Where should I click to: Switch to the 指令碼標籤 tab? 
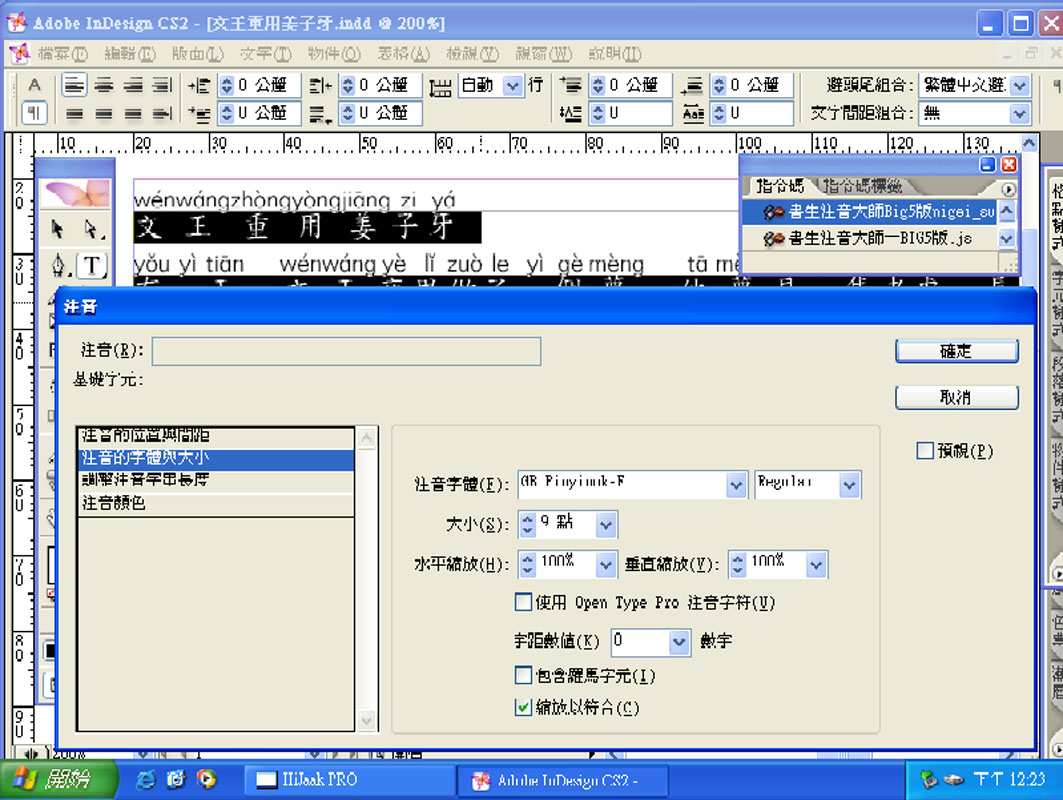[862, 186]
